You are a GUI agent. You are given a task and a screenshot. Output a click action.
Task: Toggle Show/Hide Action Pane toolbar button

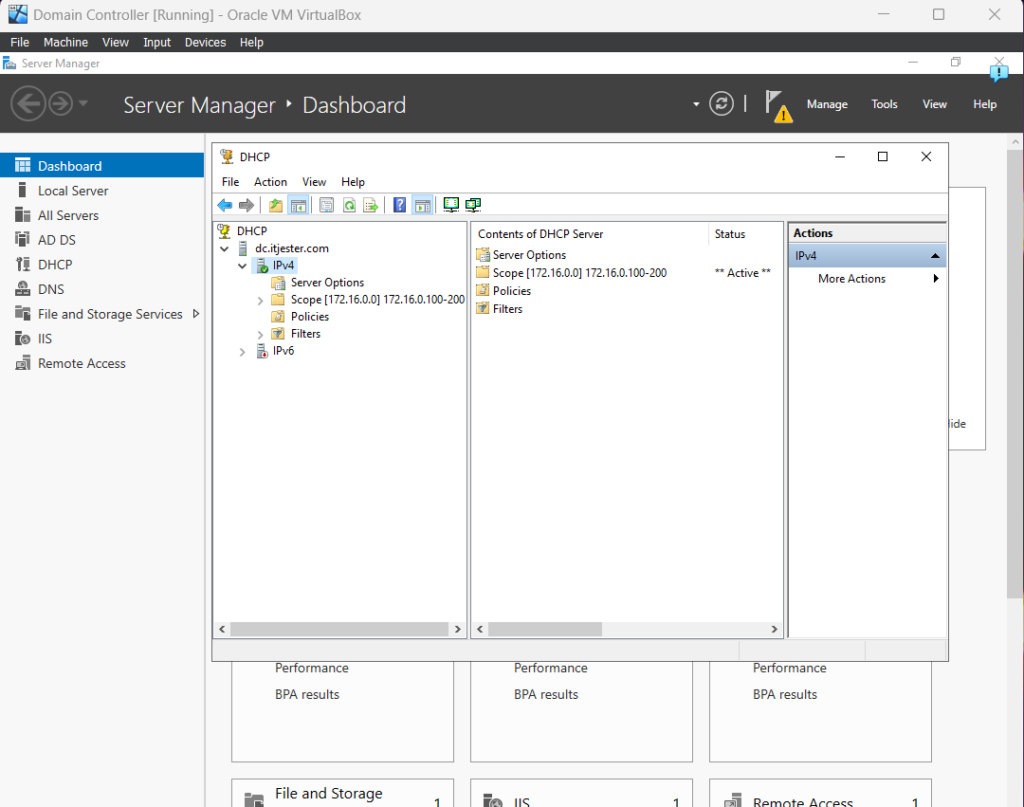tap(422, 205)
